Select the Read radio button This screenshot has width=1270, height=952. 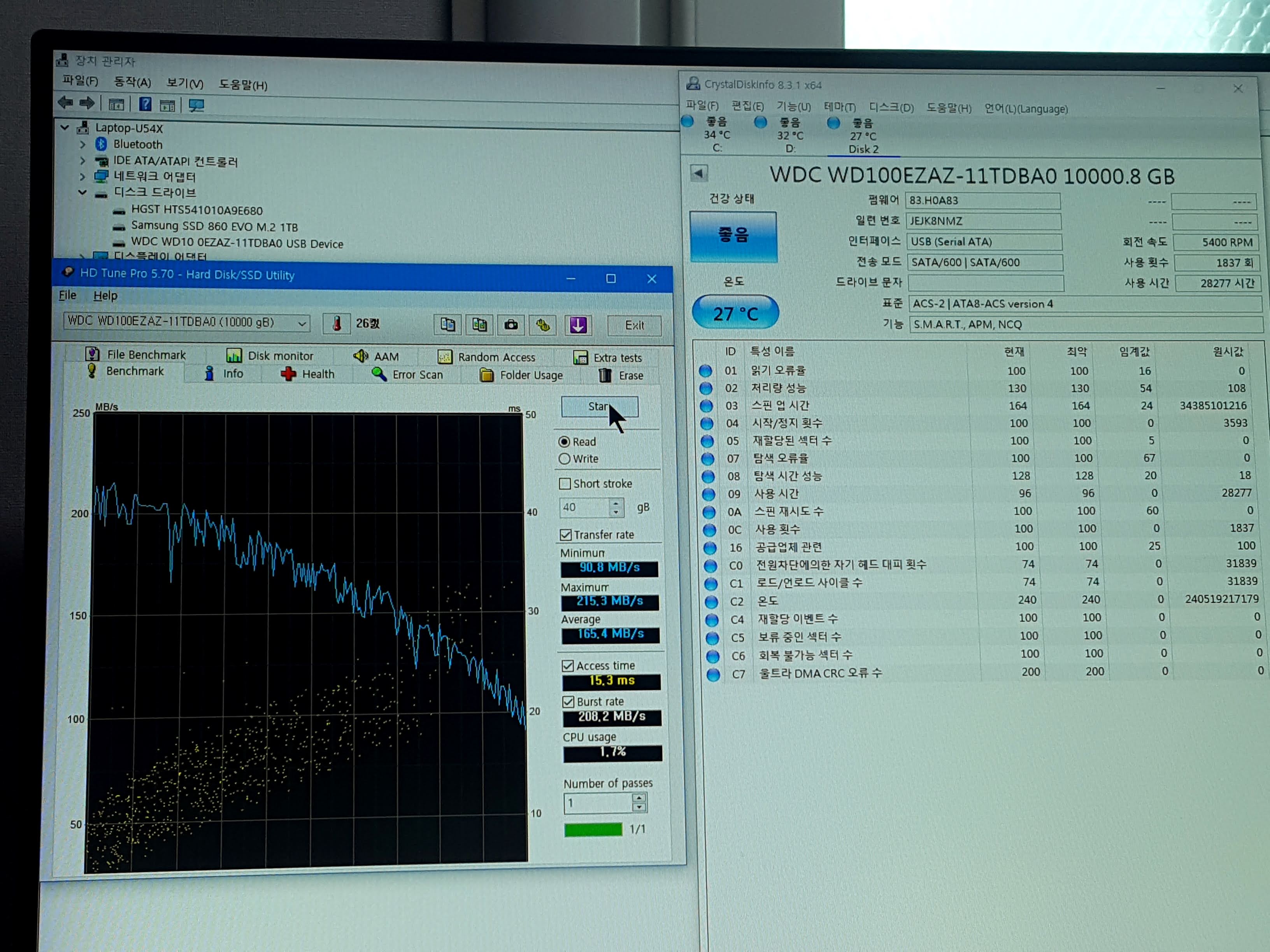tap(565, 442)
